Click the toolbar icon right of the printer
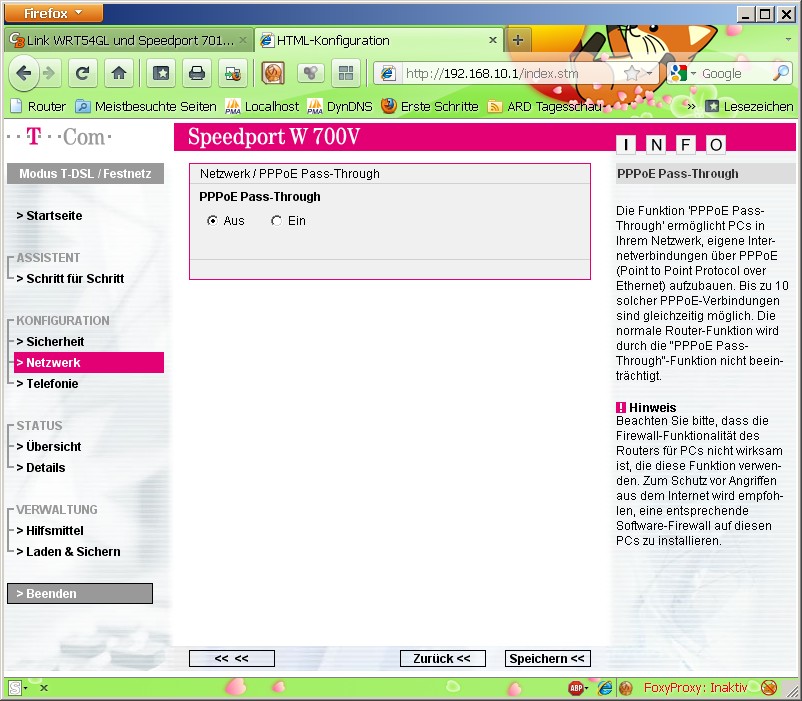The width and height of the screenshot is (802, 701). click(x=233, y=74)
